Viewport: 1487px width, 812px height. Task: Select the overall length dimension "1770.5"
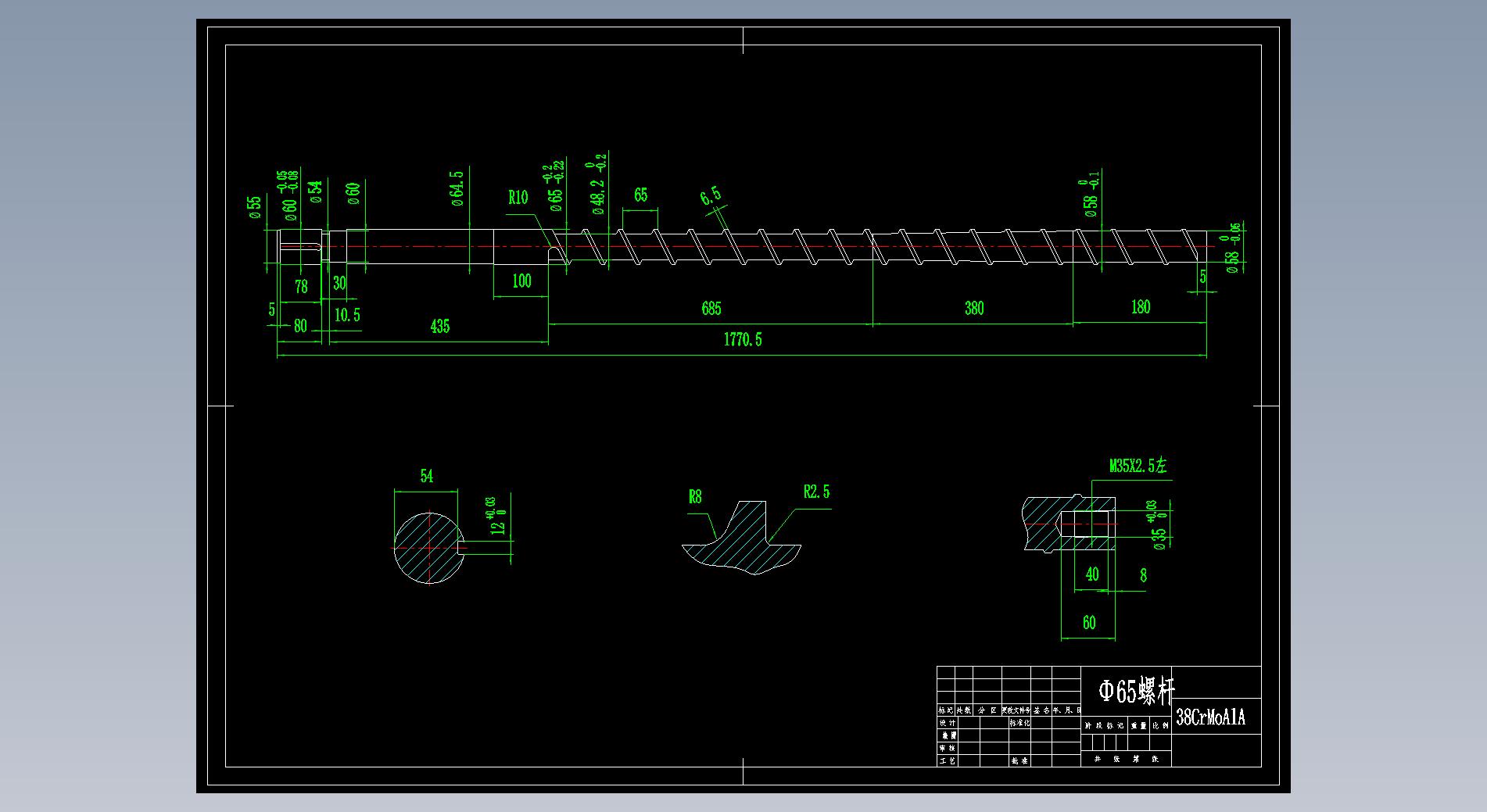(742, 339)
